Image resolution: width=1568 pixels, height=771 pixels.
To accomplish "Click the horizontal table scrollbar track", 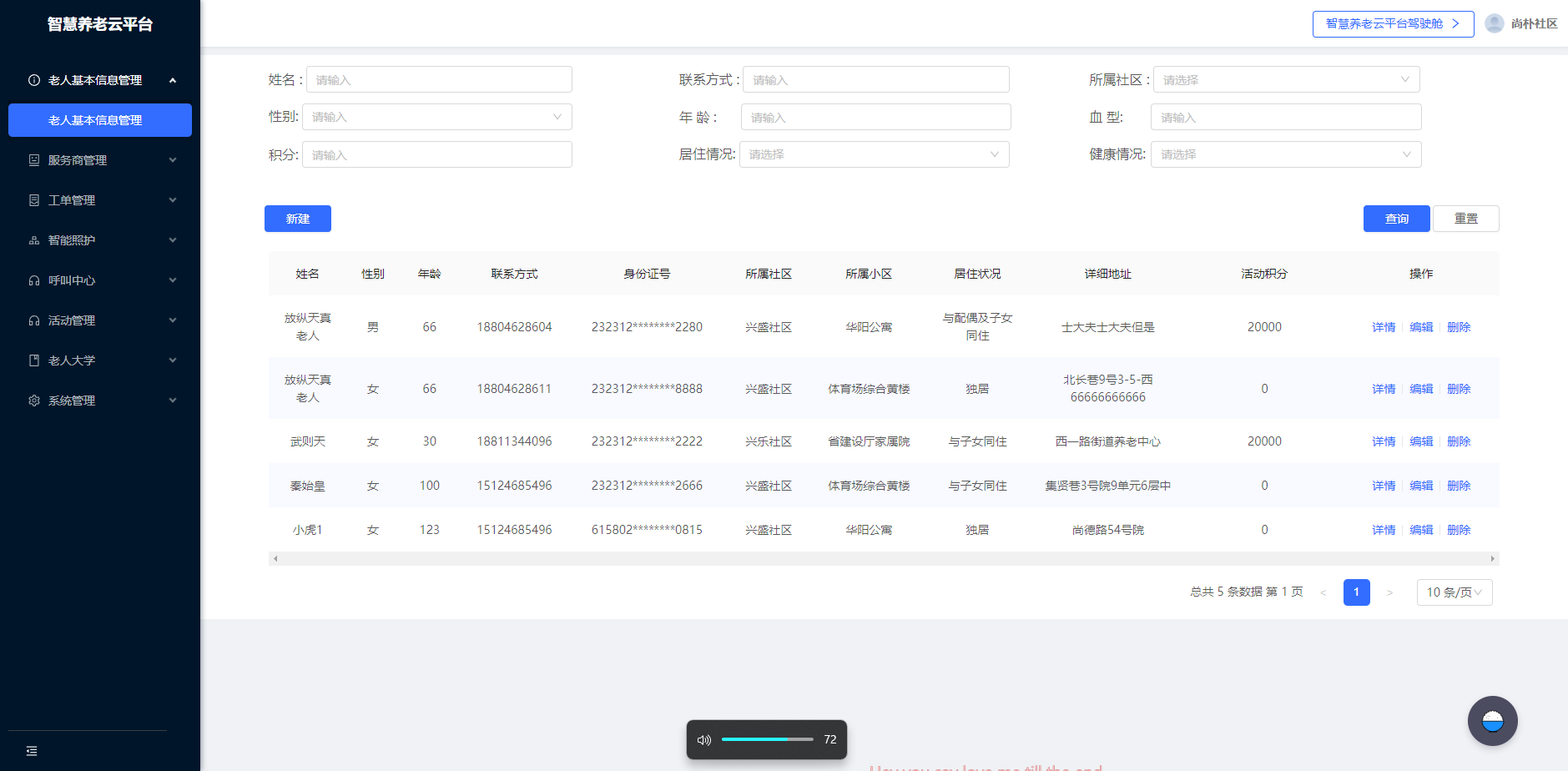I will coord(884,558).
